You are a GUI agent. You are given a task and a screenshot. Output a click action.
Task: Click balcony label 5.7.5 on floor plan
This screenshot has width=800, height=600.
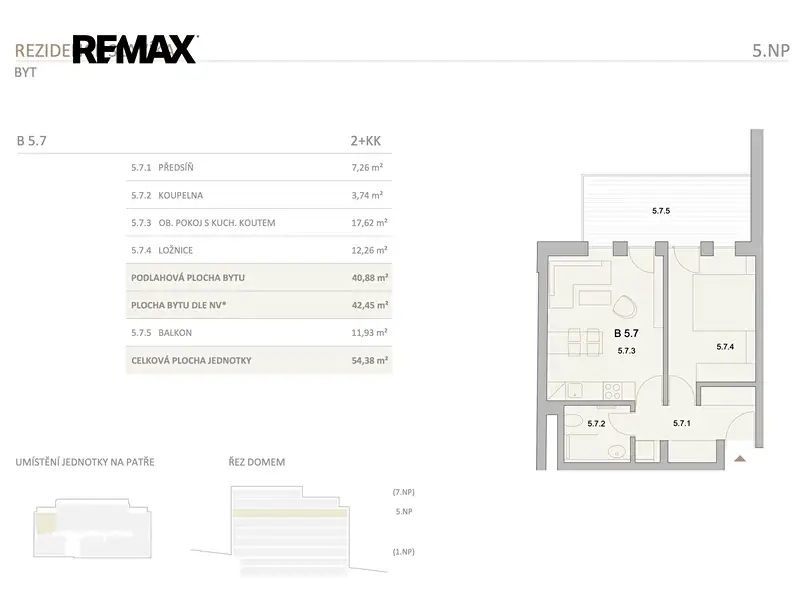pos(661,211)
